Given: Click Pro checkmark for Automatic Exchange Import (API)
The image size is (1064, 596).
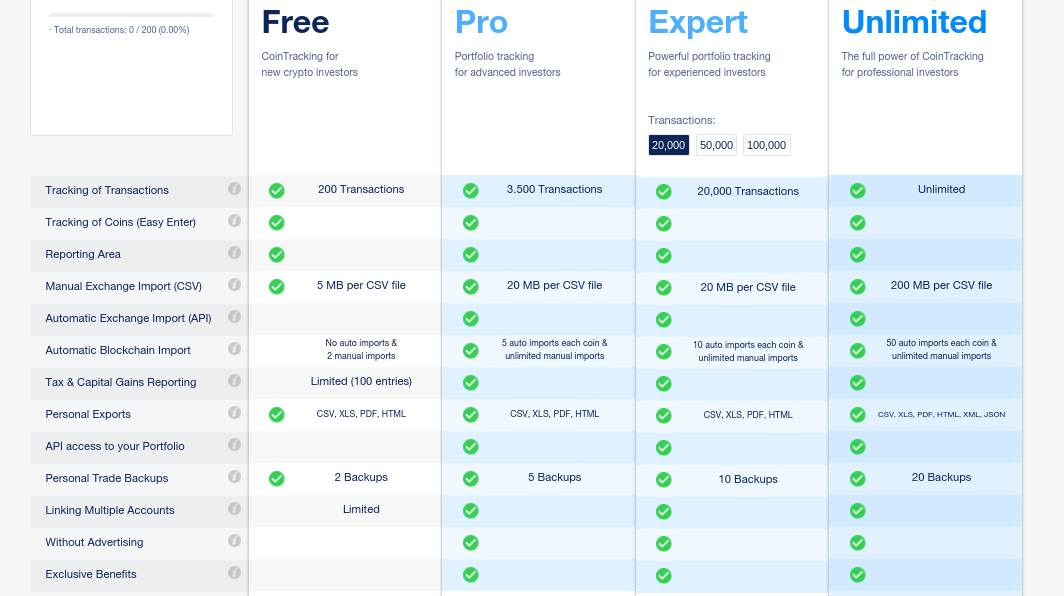Looking at the screenshot, I should tap(470, 319).
